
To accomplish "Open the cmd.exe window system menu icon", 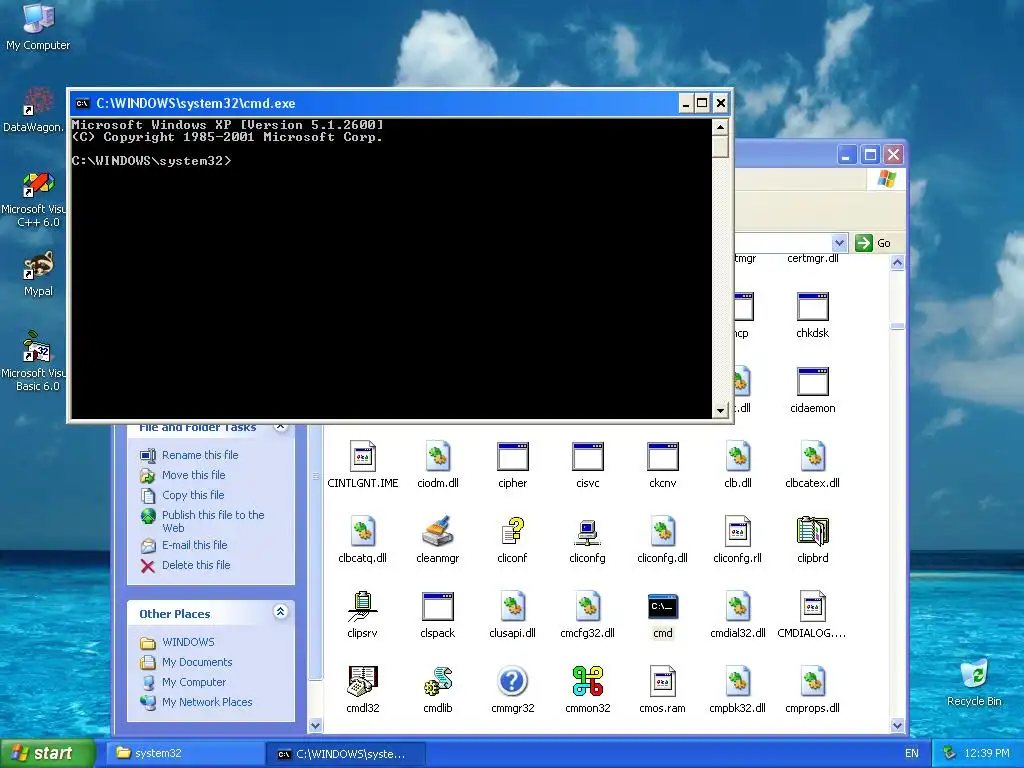I will [x=82, y=103].
